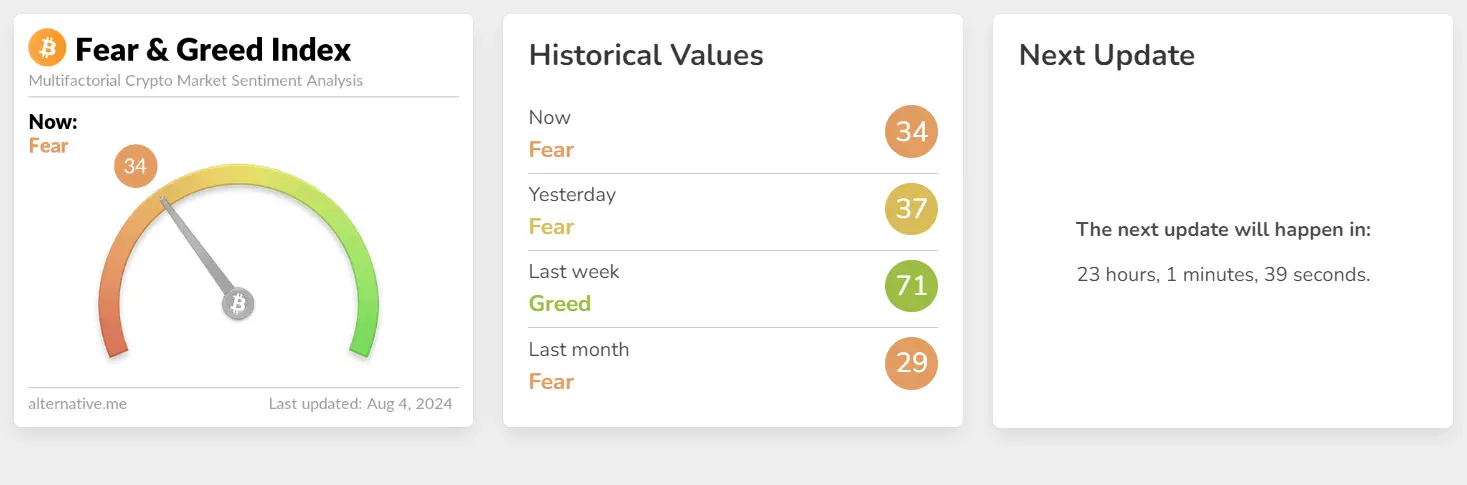Select the Last week row label
Viewport: 1467px width, 485px height.
click(574, 271)
